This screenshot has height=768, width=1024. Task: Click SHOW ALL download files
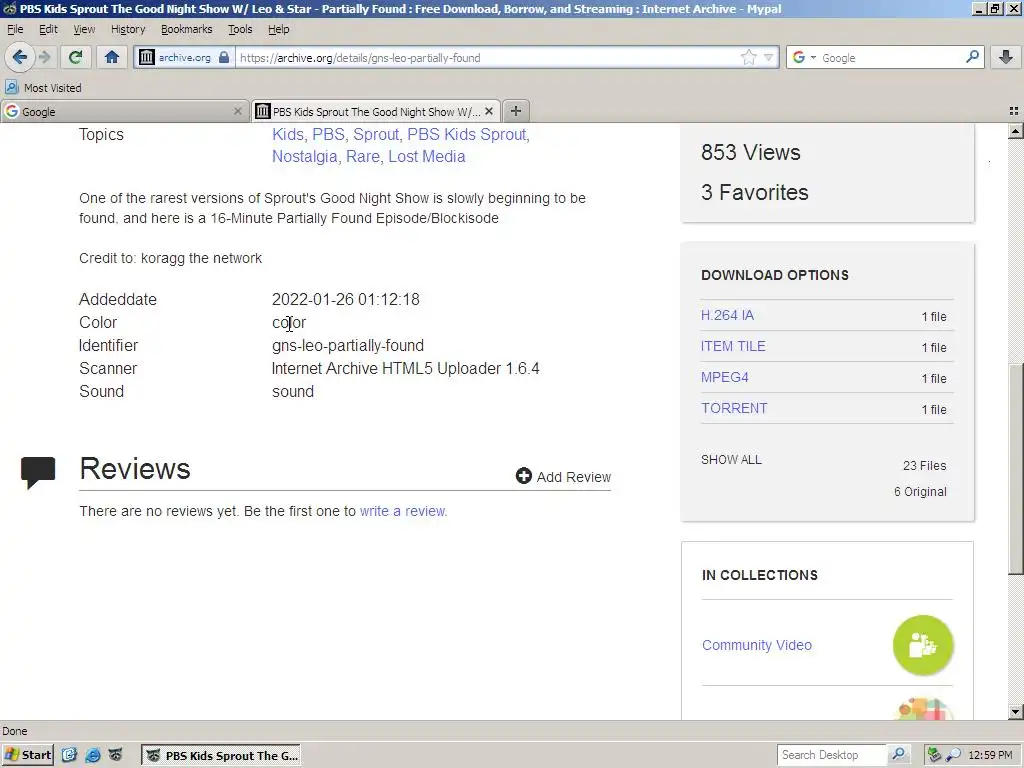pyautogui.click(x=731, y=460)
